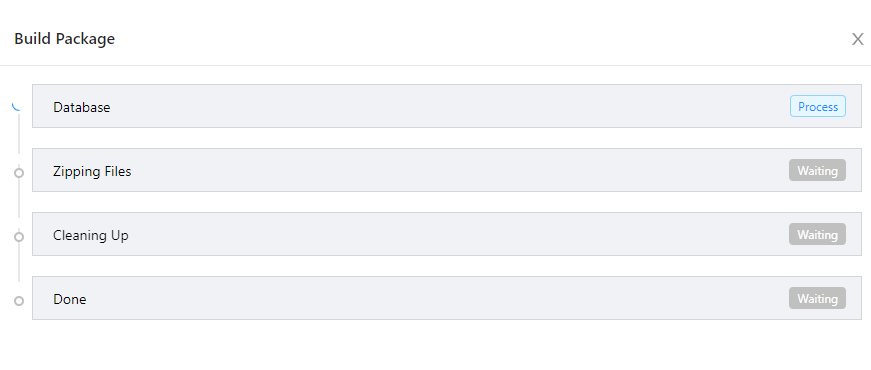Select the Cleaning Up step label
The width and height of the screenshot is (871, 370).
coord(91,236)
